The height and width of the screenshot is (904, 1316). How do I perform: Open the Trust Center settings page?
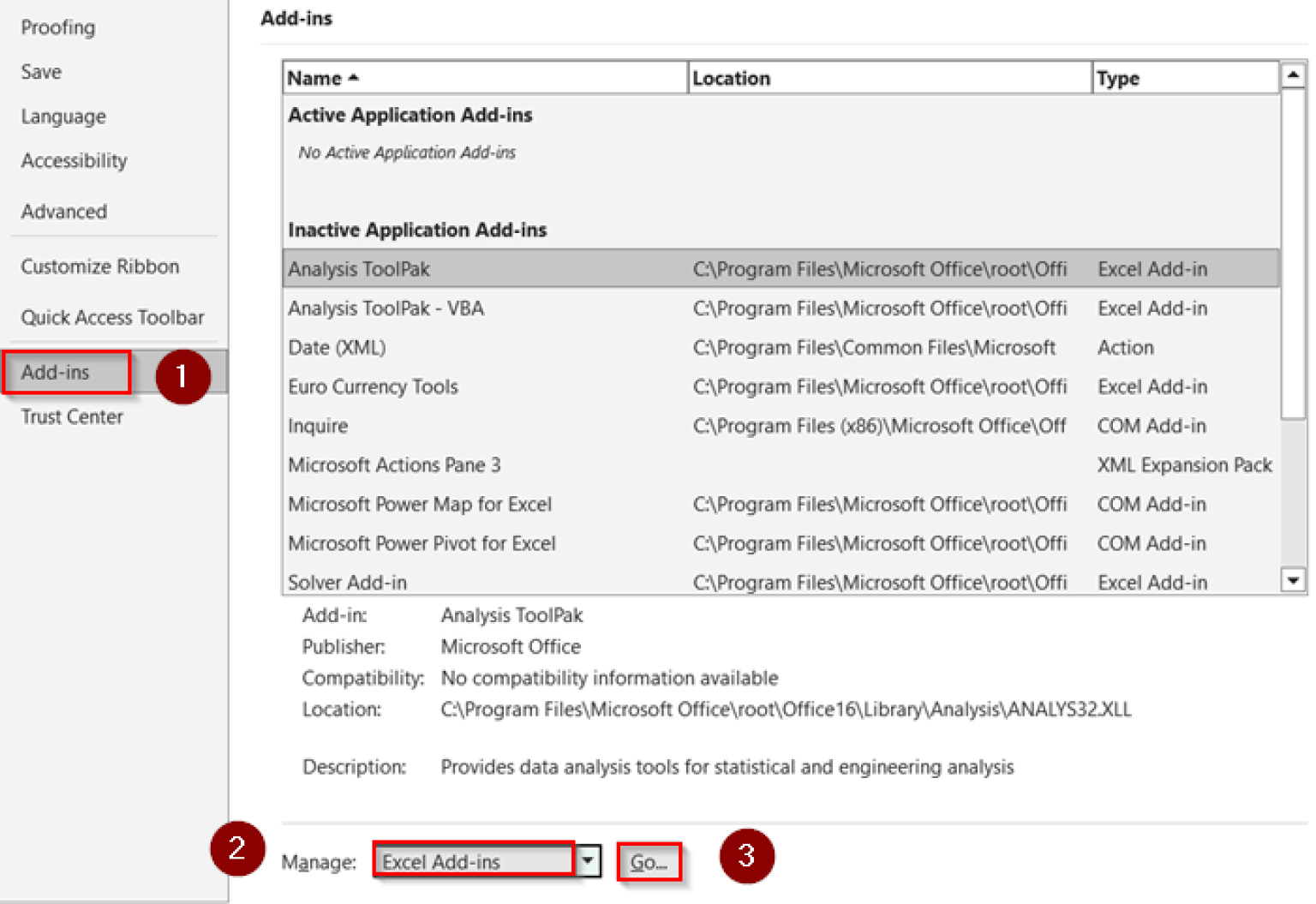click(71, 416)
